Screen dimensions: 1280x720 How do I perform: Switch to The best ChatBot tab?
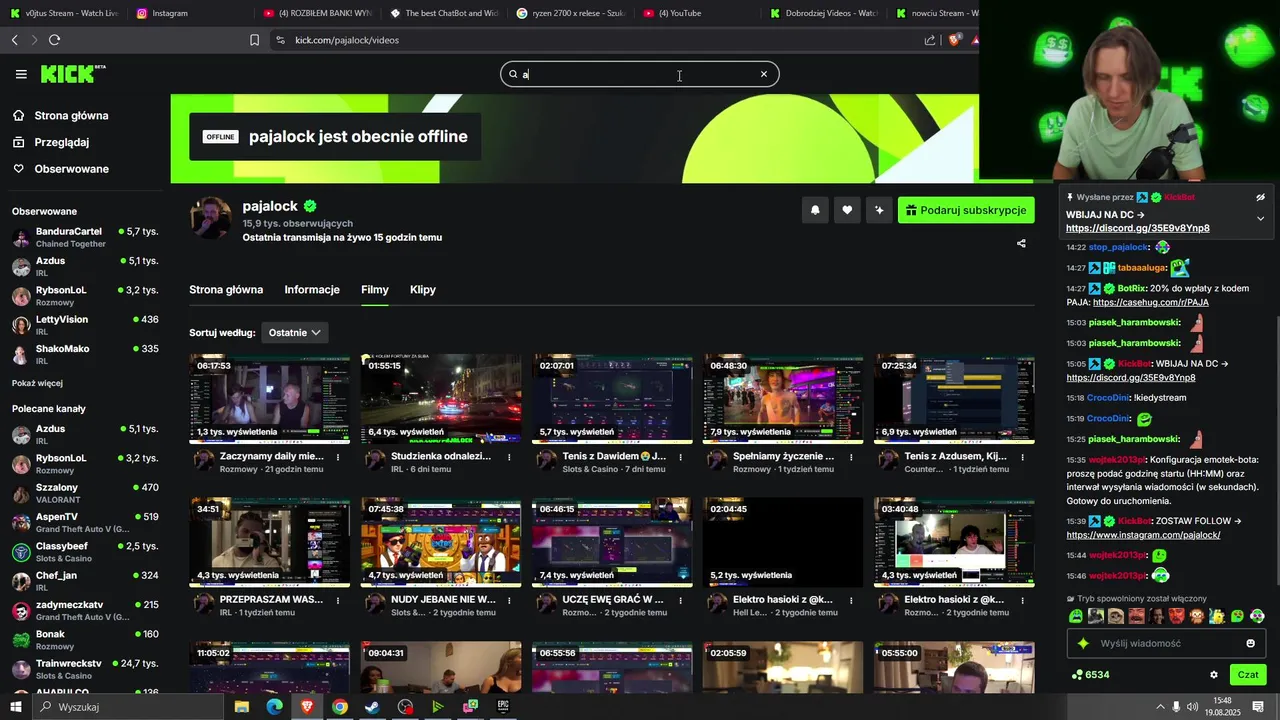443,13
